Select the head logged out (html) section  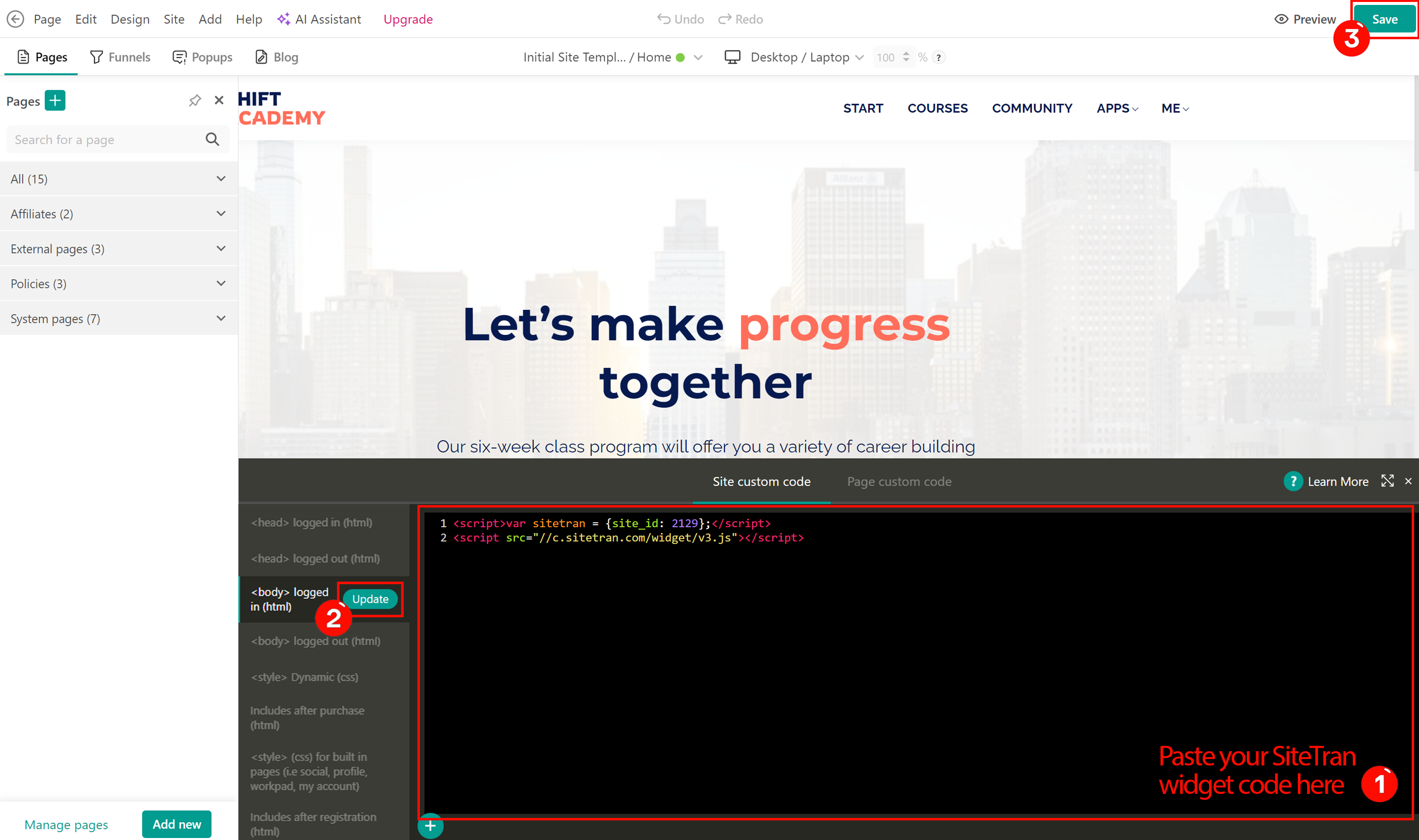[315, 559]
